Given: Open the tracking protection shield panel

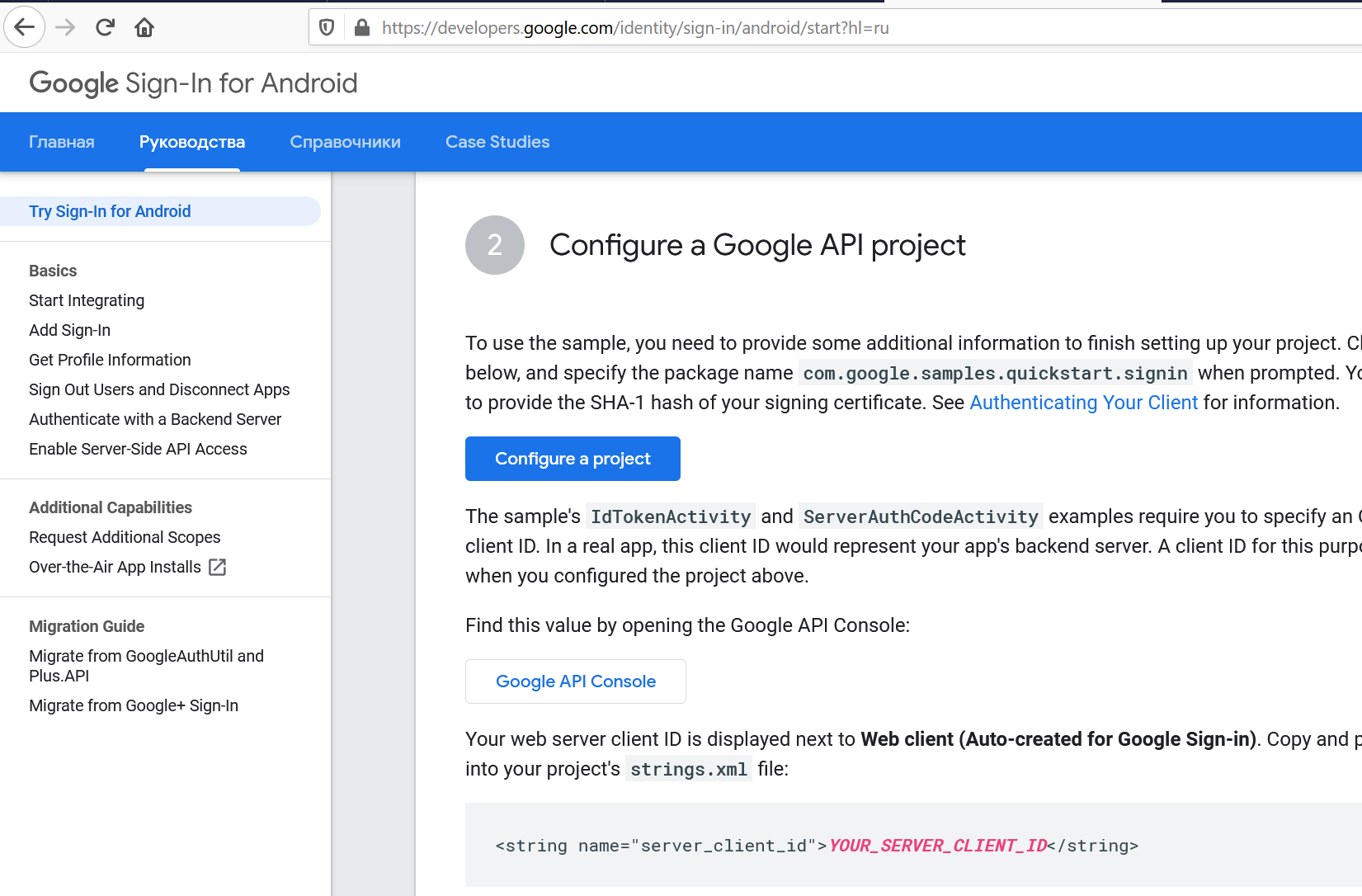Looking at the screenshot, I should point(327,26).
